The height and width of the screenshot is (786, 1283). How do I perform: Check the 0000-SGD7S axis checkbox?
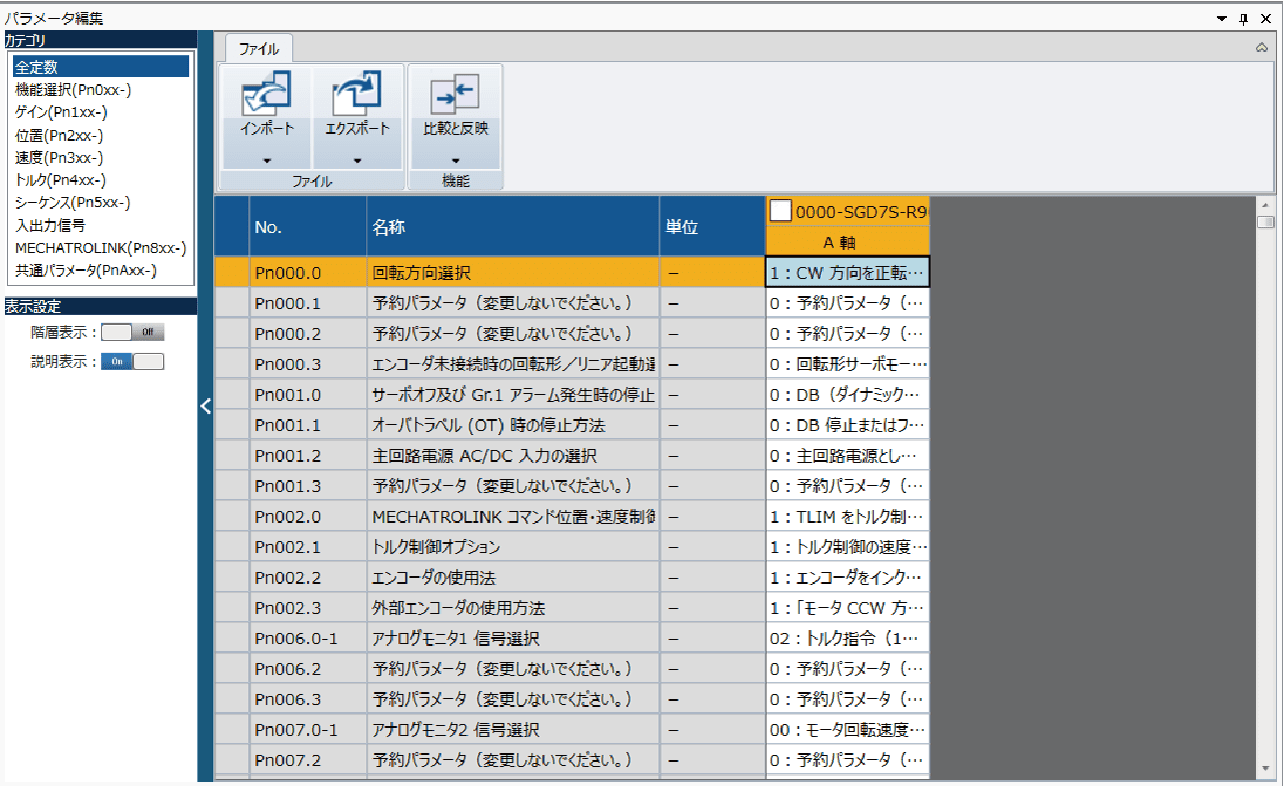point(780,211)
